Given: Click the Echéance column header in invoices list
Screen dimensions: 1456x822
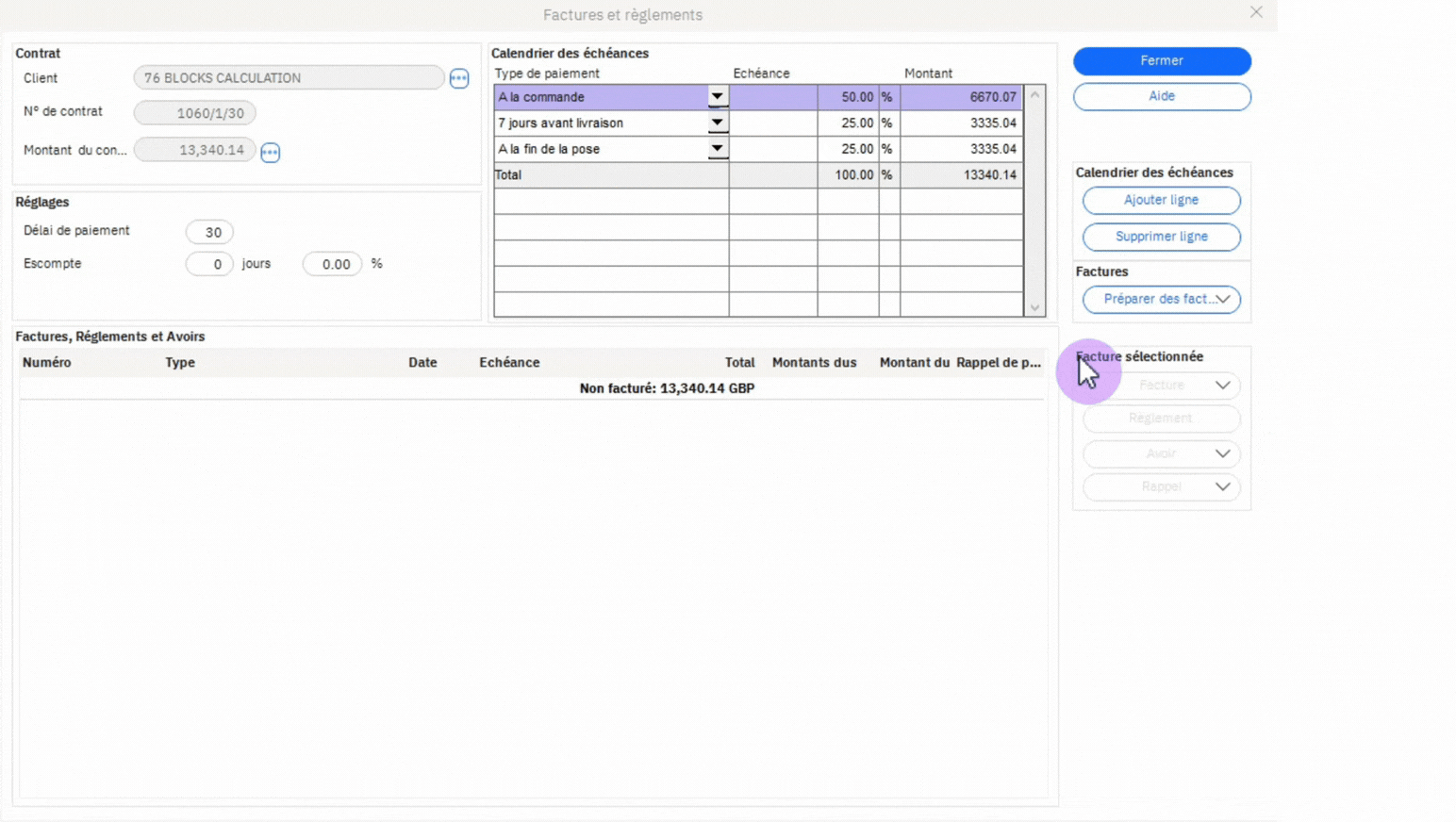Looking at the screenshot, I should [509, 362].
